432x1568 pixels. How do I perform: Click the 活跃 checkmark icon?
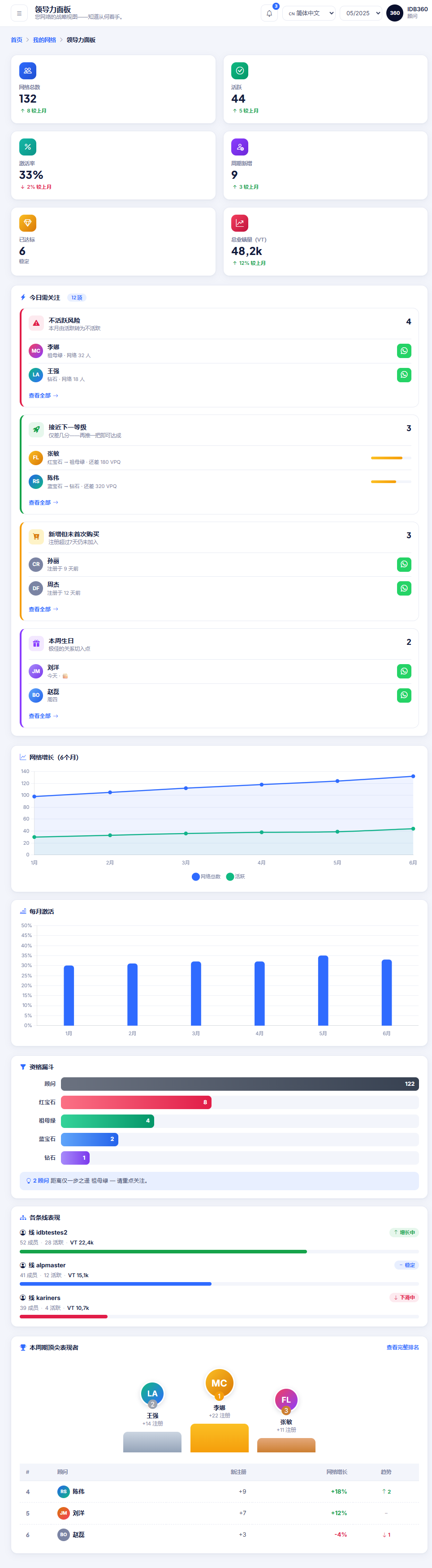pyautogui.click(x=240, y=71)
